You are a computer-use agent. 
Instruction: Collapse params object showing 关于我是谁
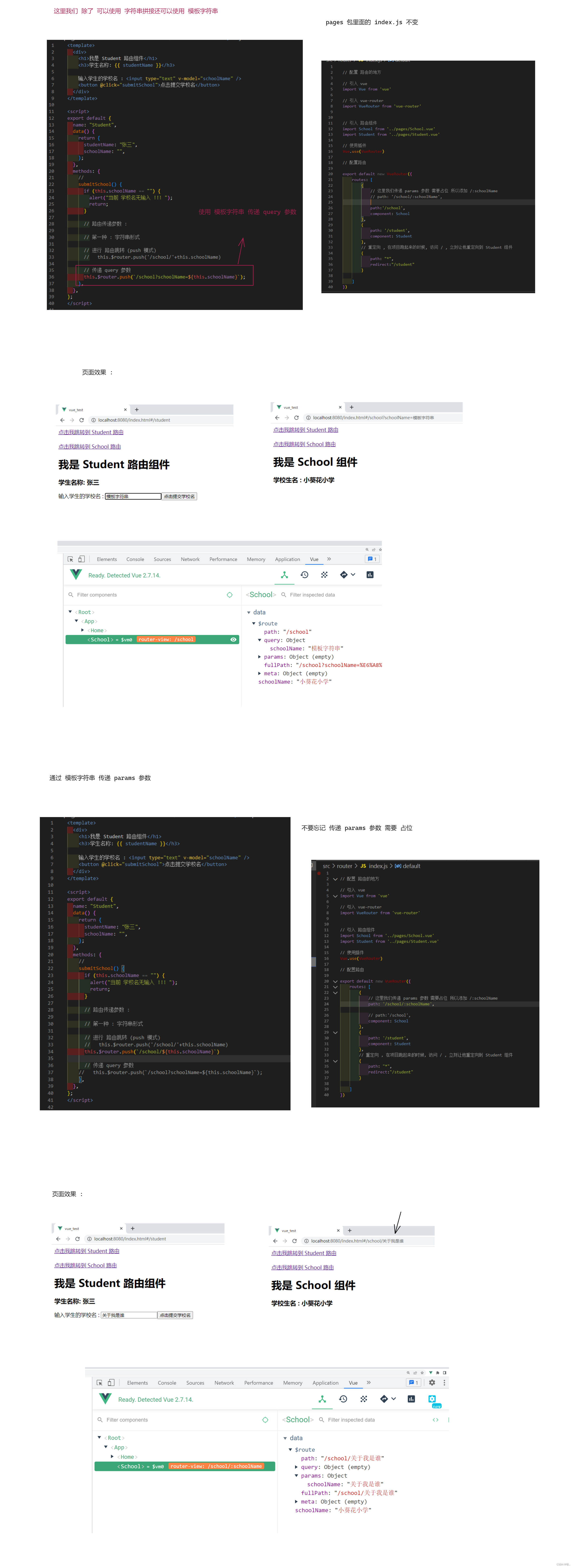click(x=297, y=1475)
